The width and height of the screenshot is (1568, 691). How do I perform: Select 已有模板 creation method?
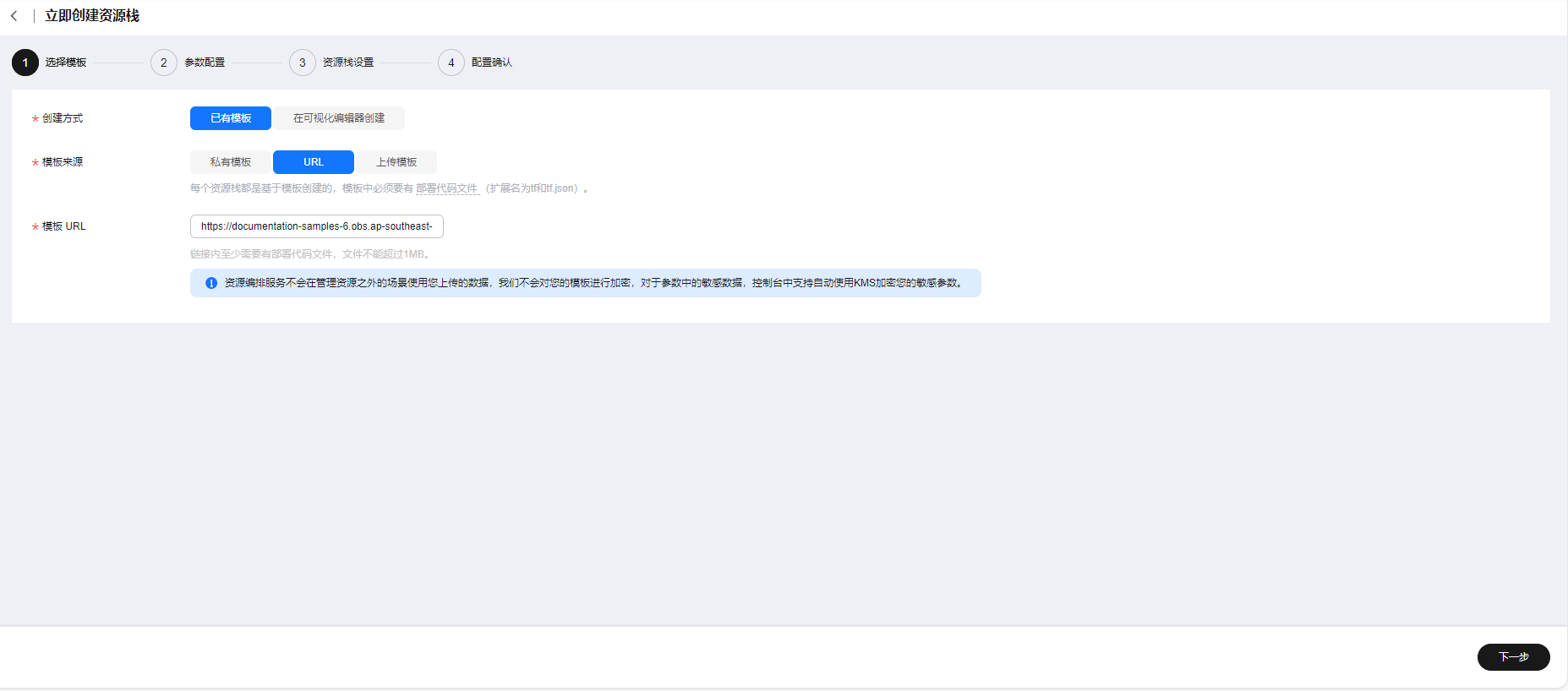231,118
